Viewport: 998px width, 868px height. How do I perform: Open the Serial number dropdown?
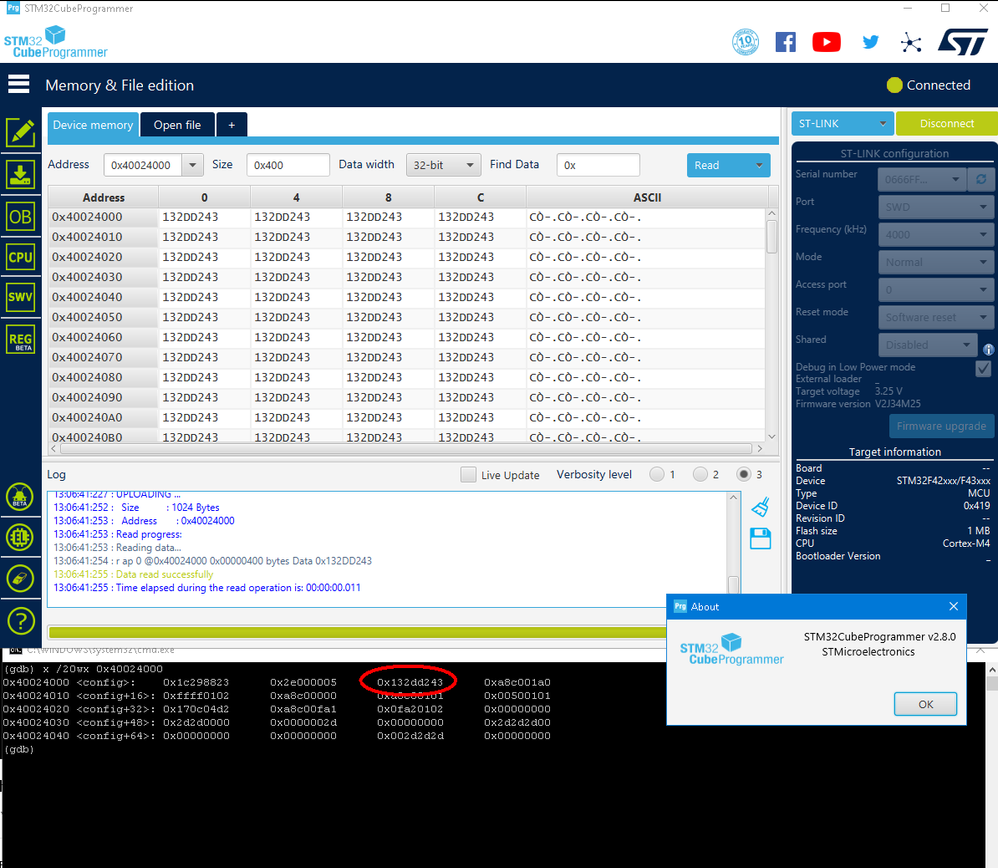click(922, 179)
